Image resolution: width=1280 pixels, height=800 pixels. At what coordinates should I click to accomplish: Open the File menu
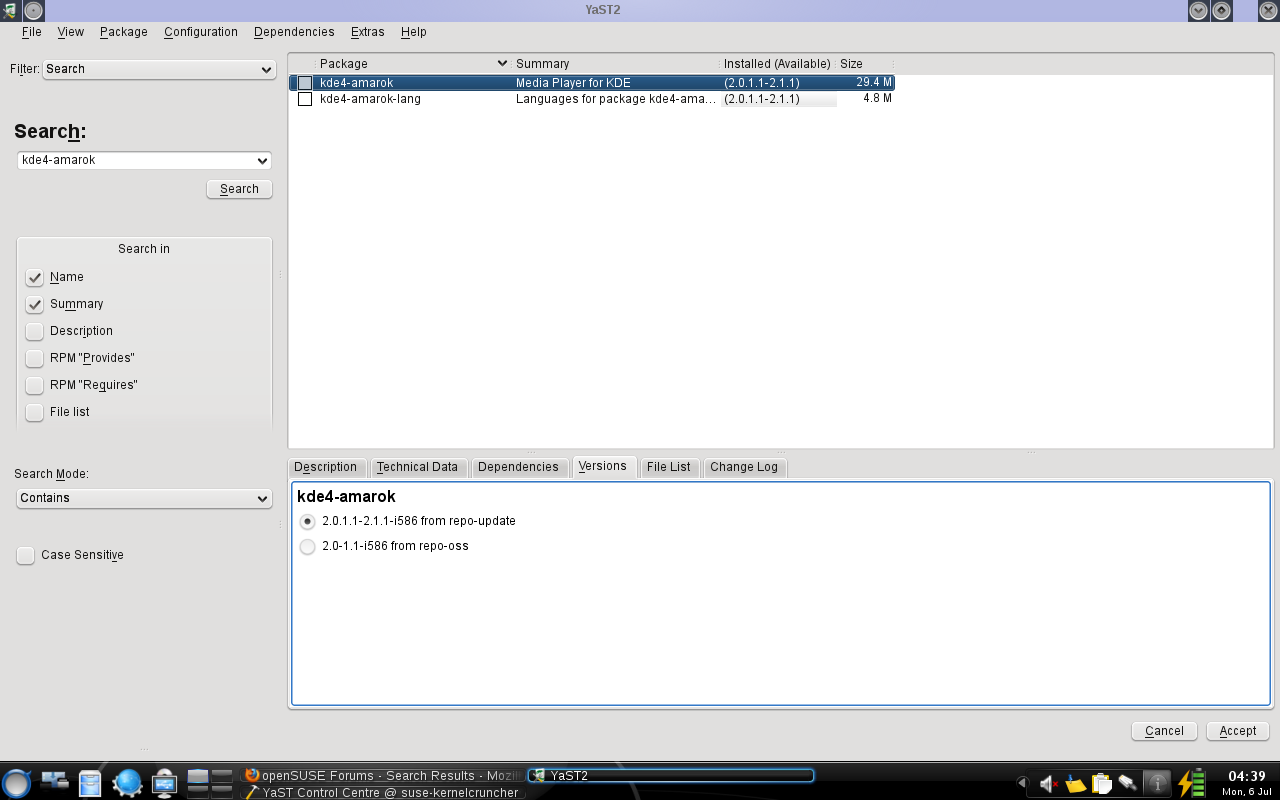pyautogui.click(x=32, y=32)
